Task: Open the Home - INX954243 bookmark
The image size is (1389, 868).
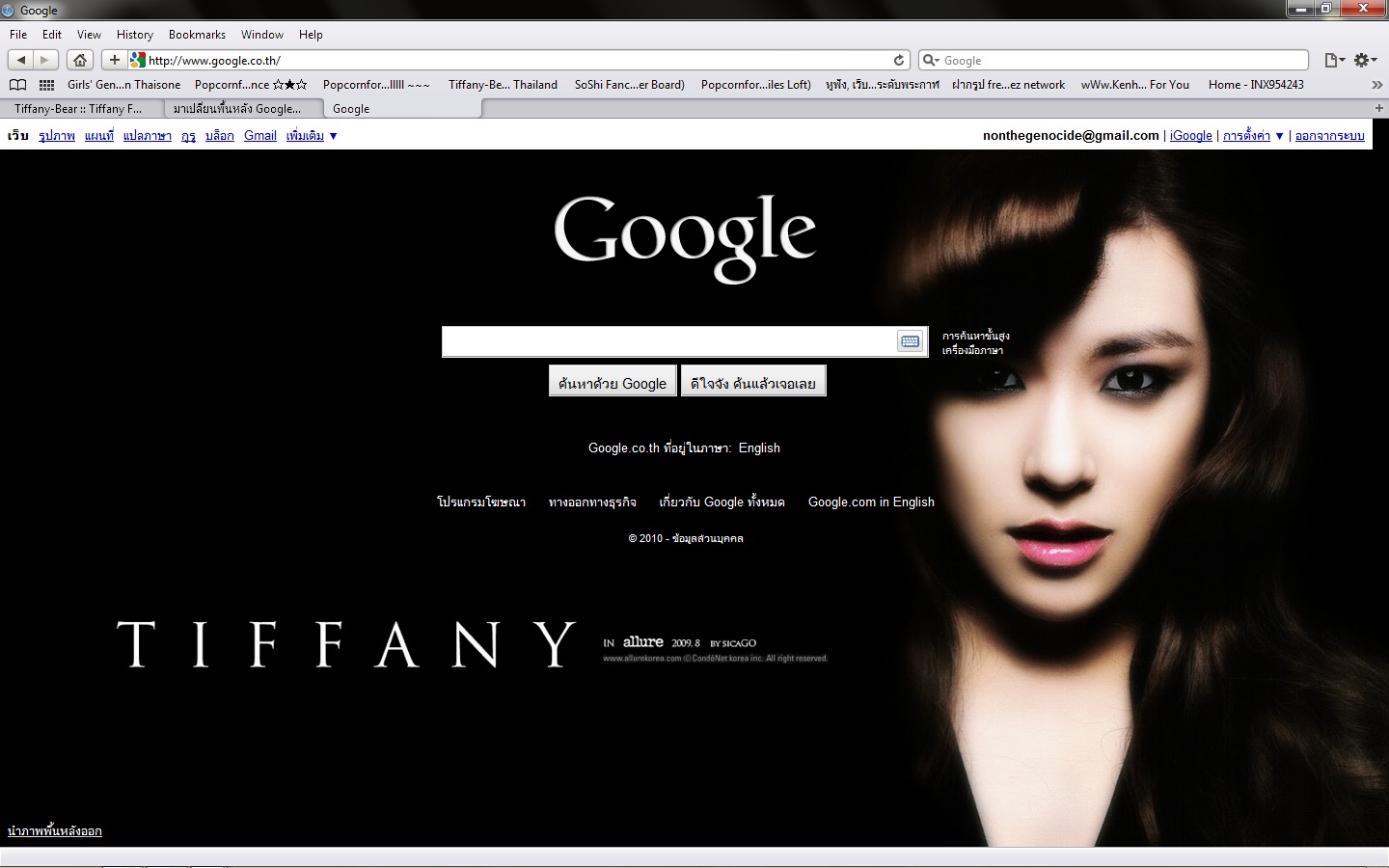Action: 1256,85
